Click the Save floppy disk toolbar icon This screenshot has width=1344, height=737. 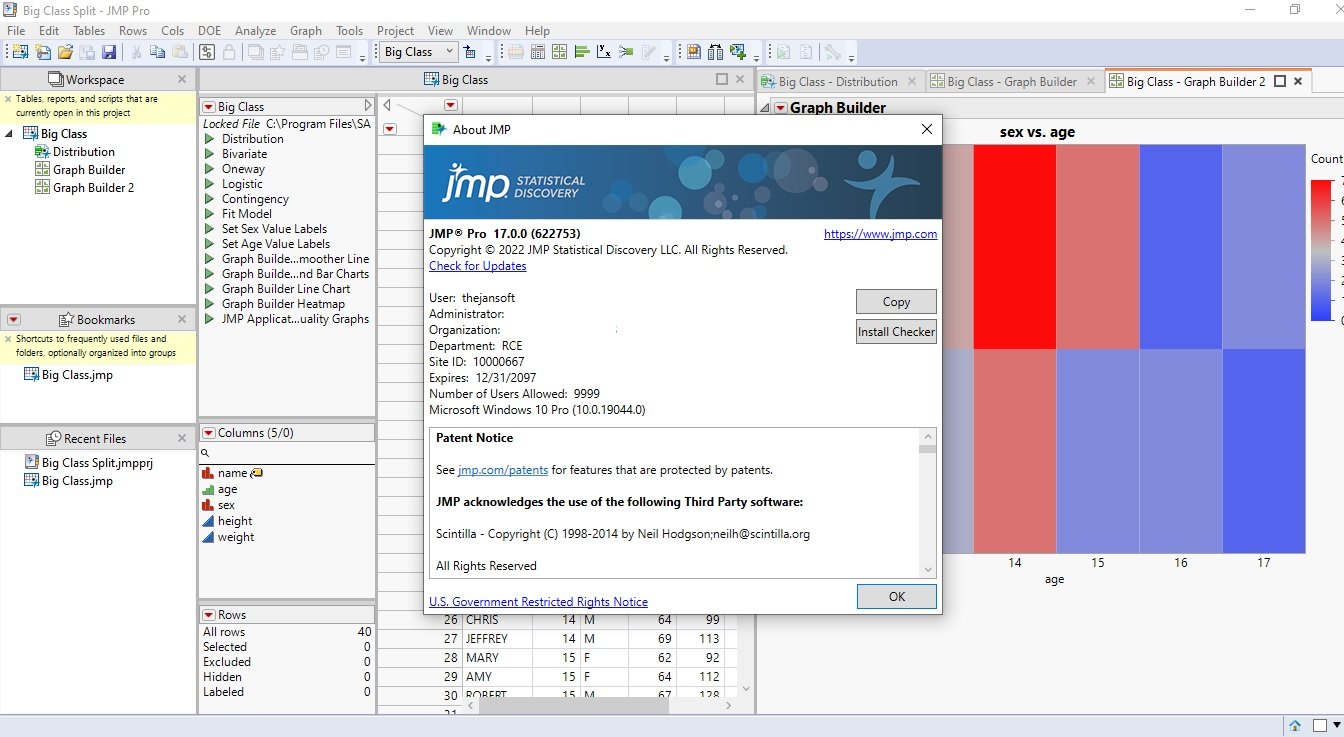pyautogui.click(x=109, y=52)
